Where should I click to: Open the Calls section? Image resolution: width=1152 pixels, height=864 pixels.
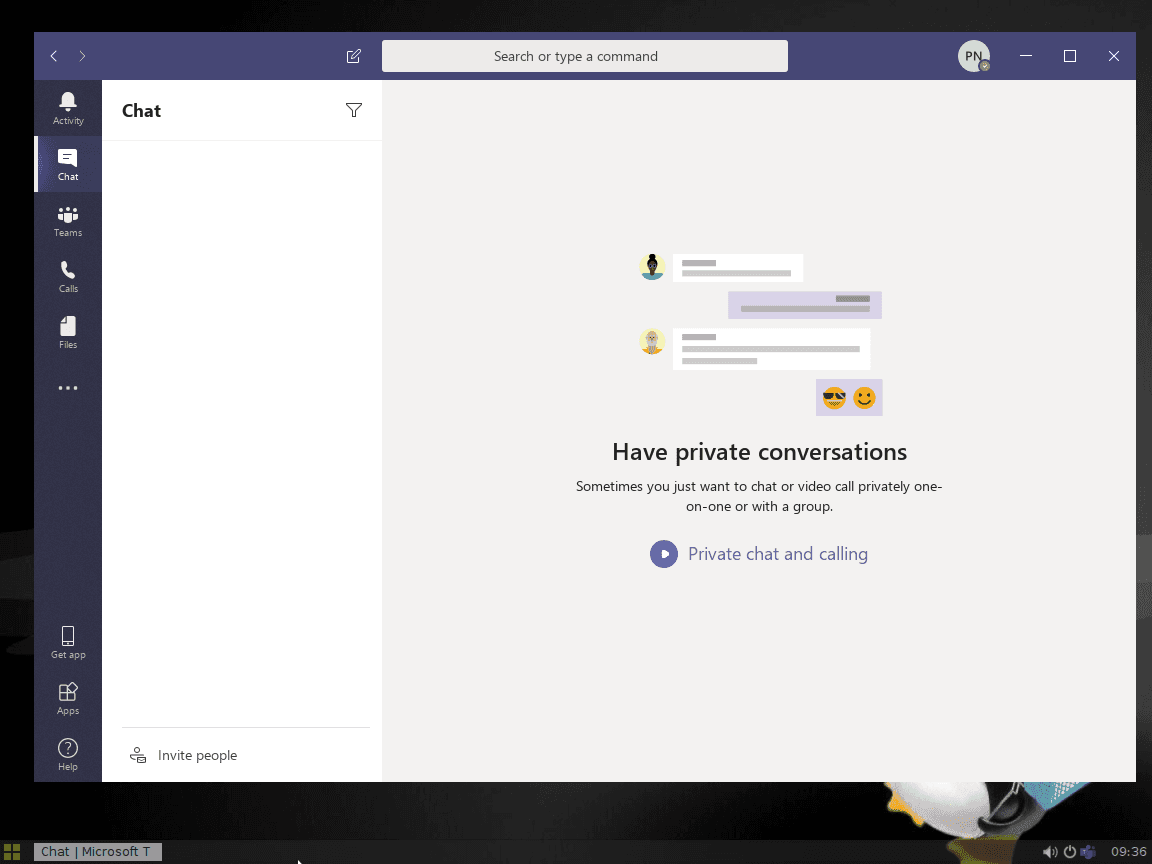point(67,276)
